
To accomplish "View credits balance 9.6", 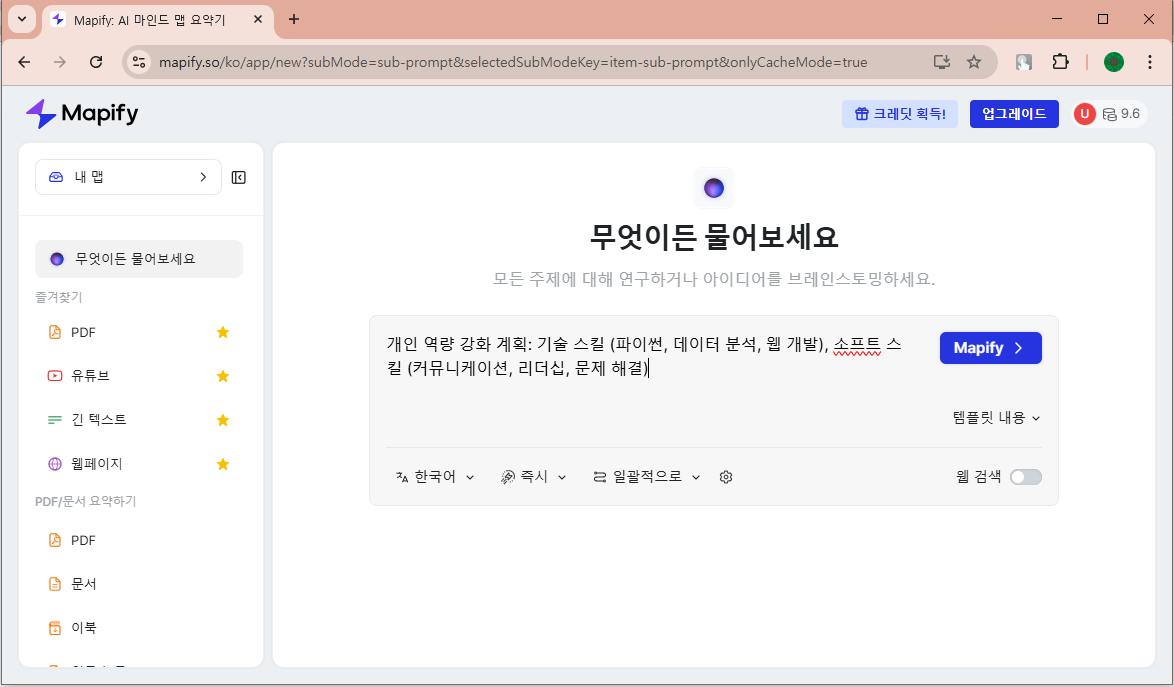I will click(x=1122, y=114).
